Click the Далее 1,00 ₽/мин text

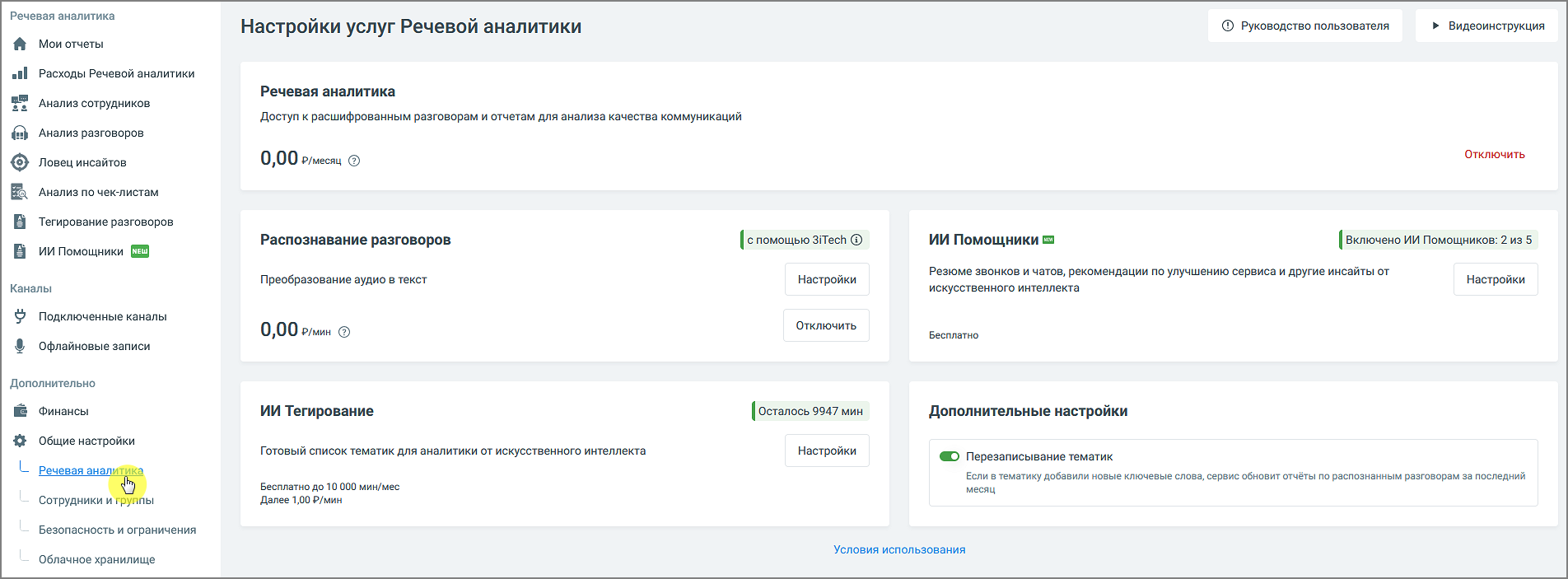point(301,500)
